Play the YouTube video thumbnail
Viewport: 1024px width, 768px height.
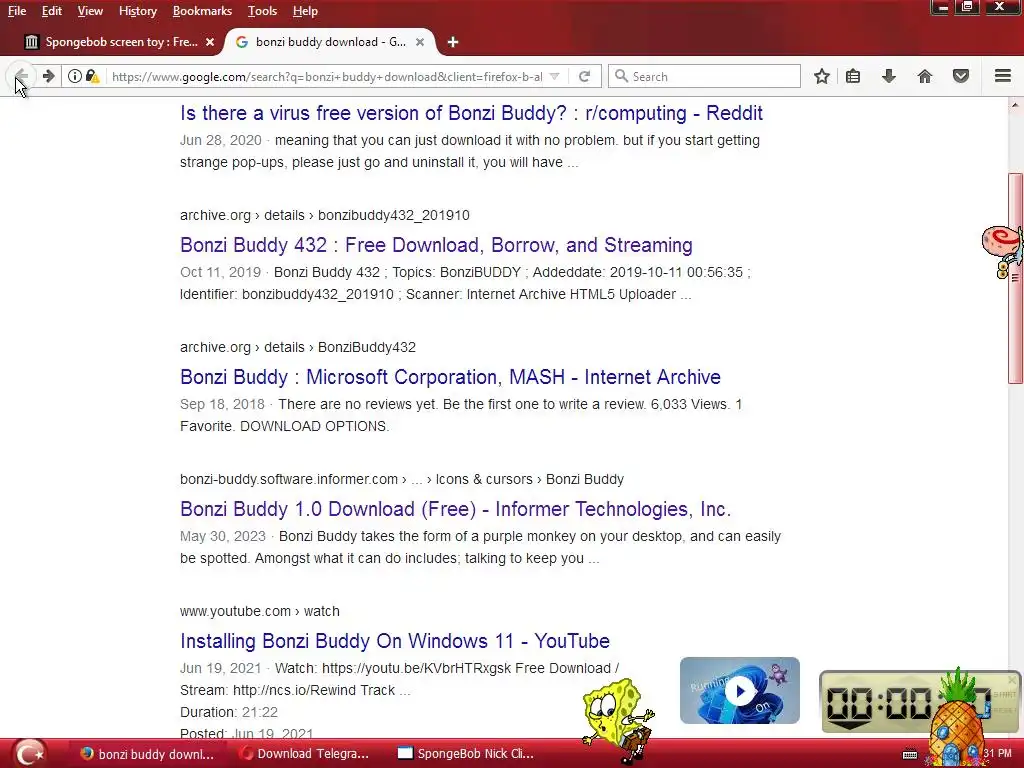[739, 690]
